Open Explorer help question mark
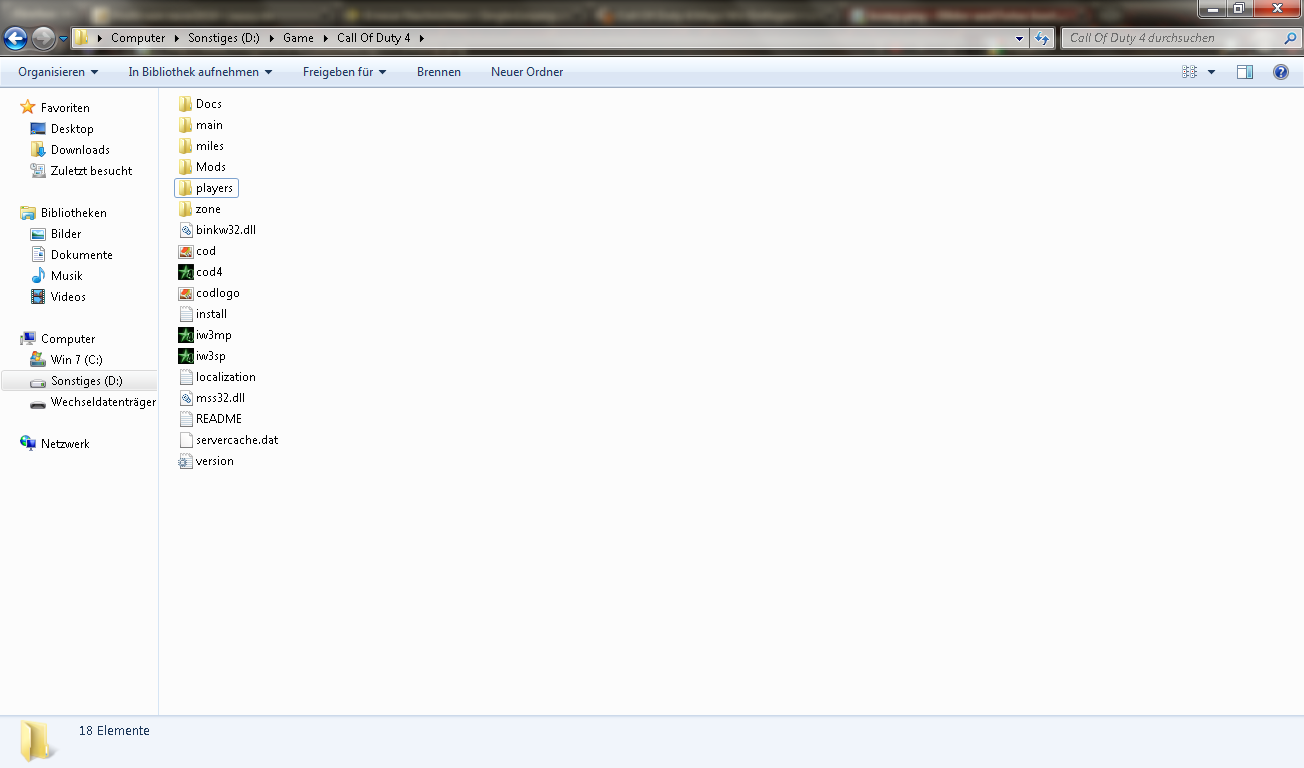The width and height of the screenshot is (1304, 768). [1280, 72]
